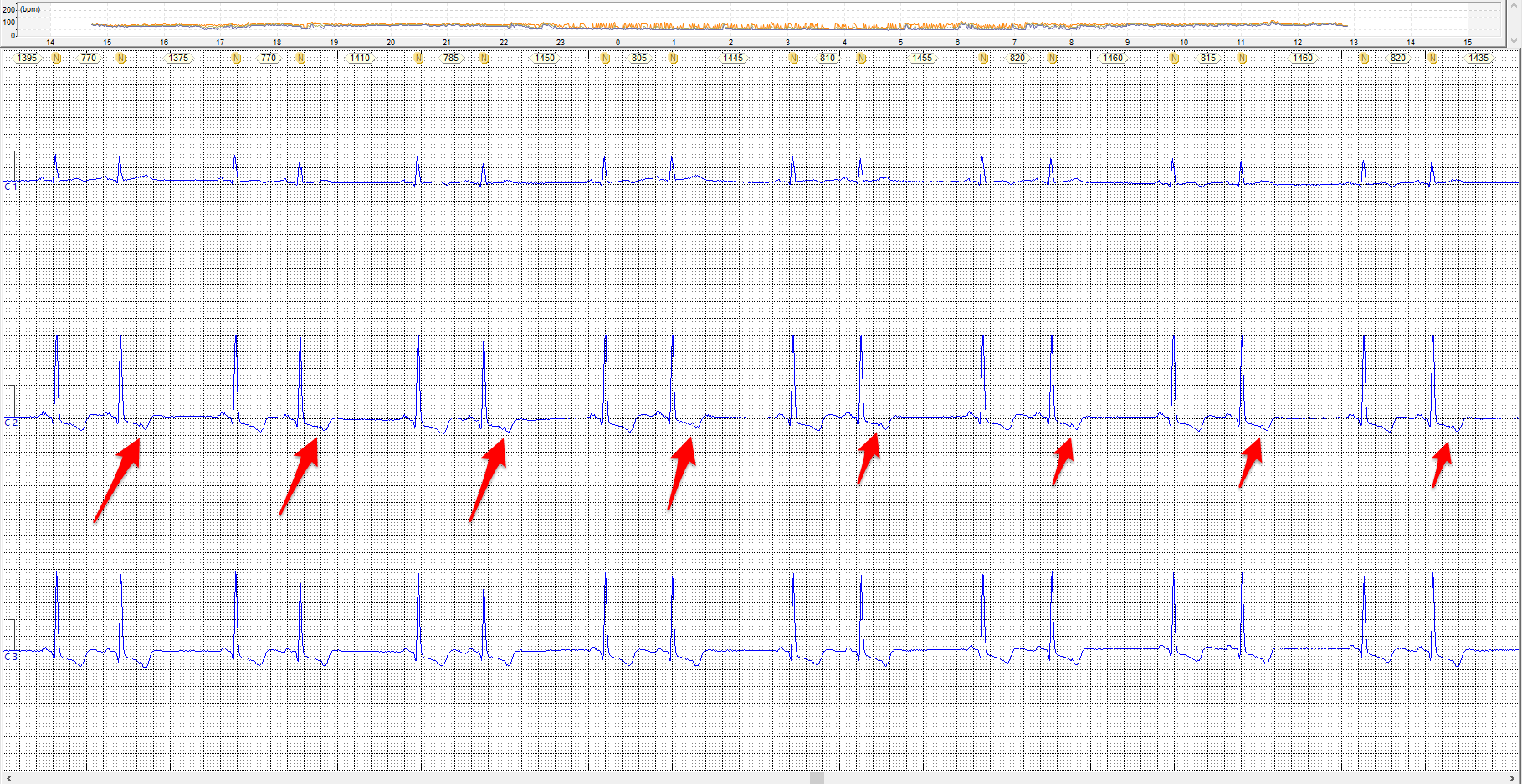Click the 805 RR interval label
The width and height of the screenshot is (1522, 784).
point(639,58)
